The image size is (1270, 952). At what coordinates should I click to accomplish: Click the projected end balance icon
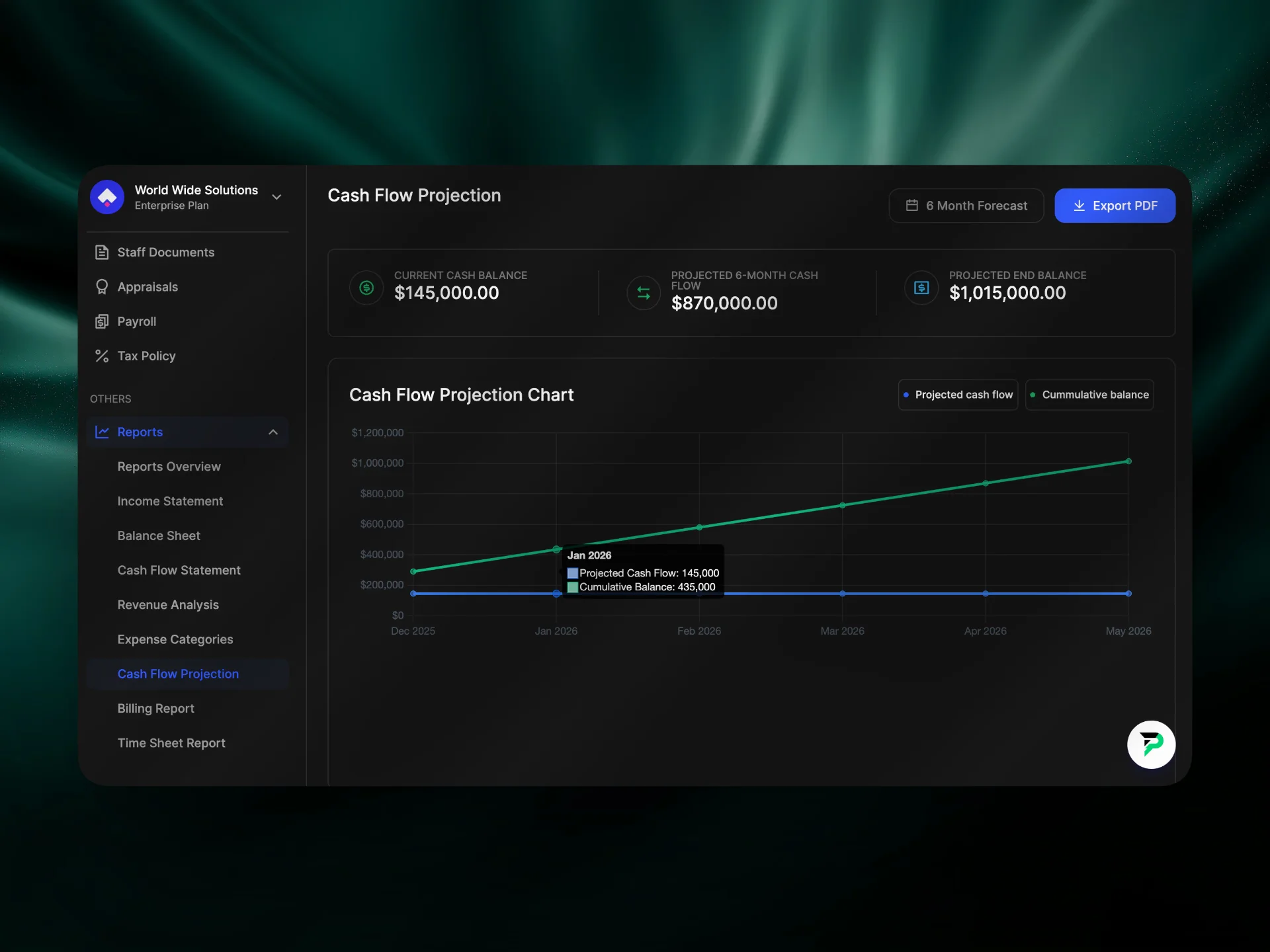click(x=921, y=288)
